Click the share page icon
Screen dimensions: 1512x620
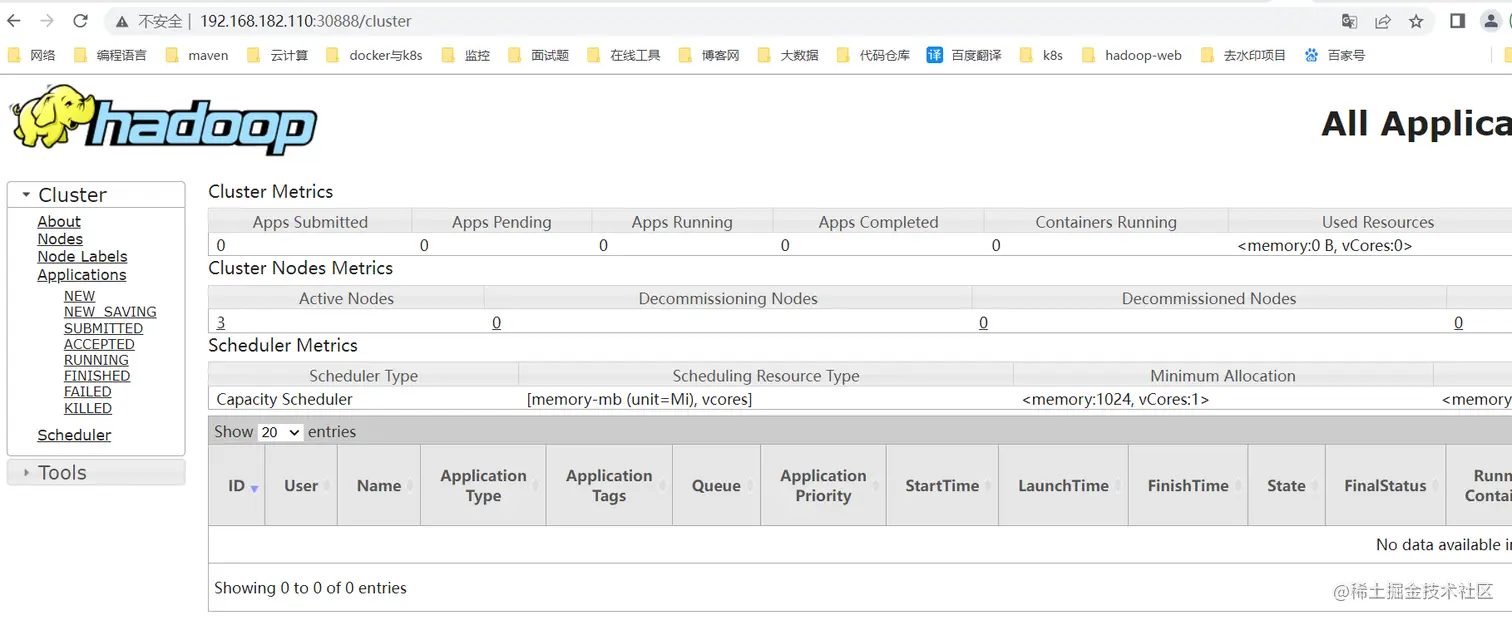(1383, 21)
